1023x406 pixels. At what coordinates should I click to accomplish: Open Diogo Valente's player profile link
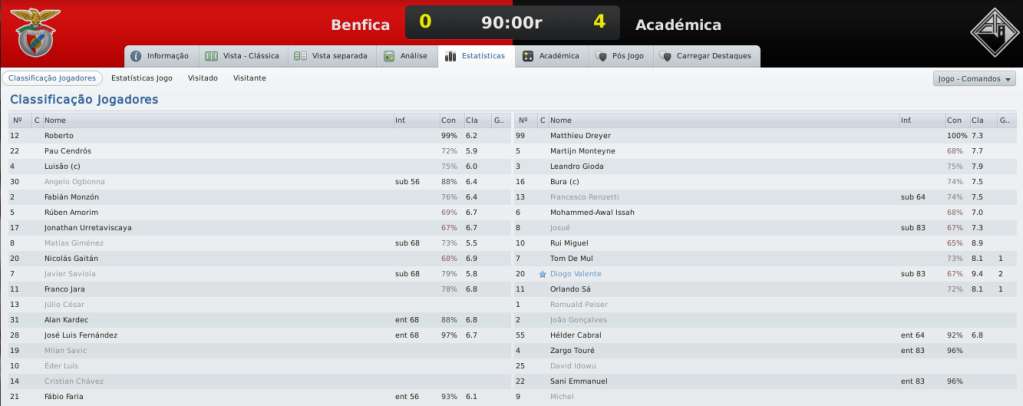[x=575, y=274]
